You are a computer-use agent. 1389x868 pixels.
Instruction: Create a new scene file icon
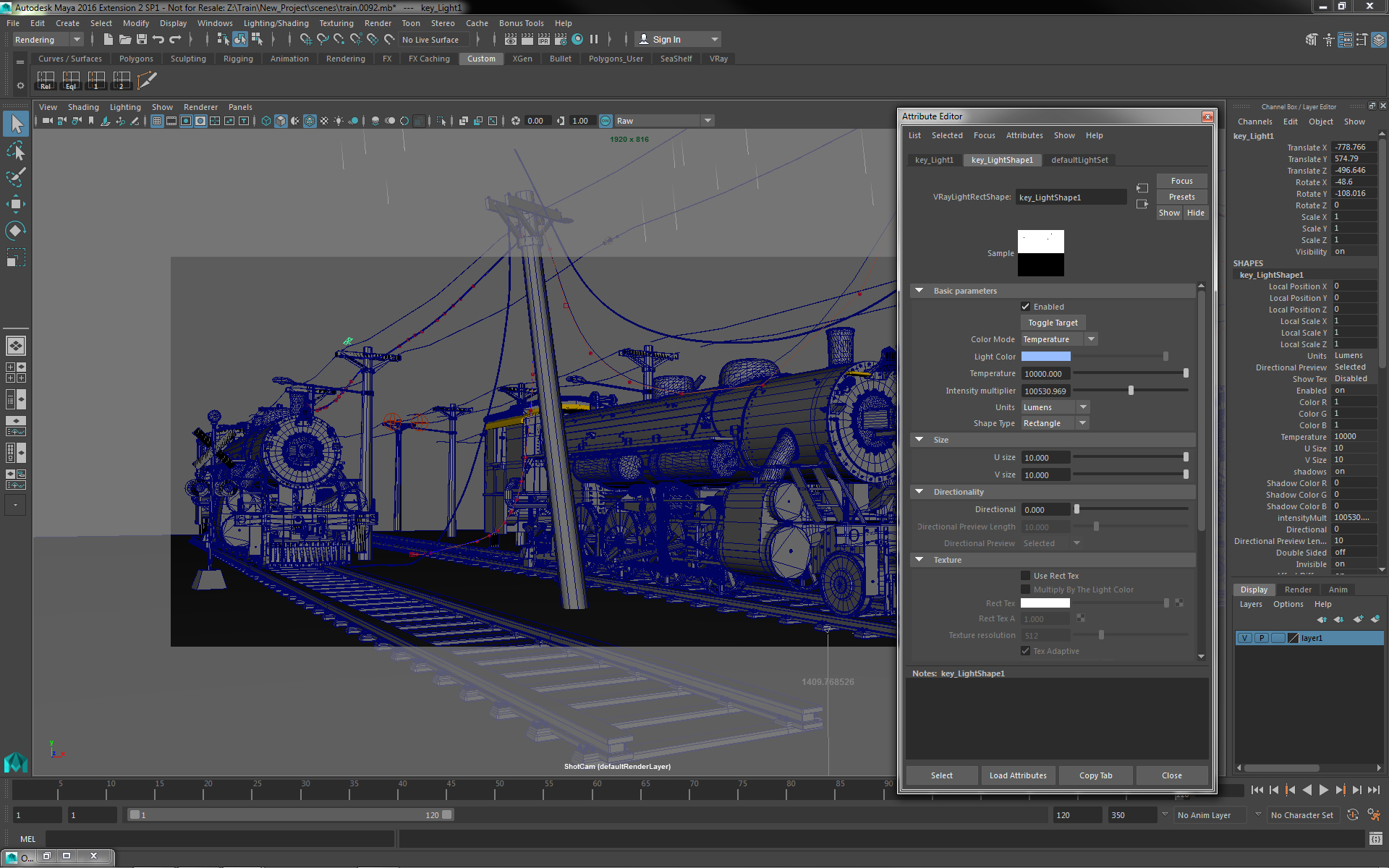[109, 39]
